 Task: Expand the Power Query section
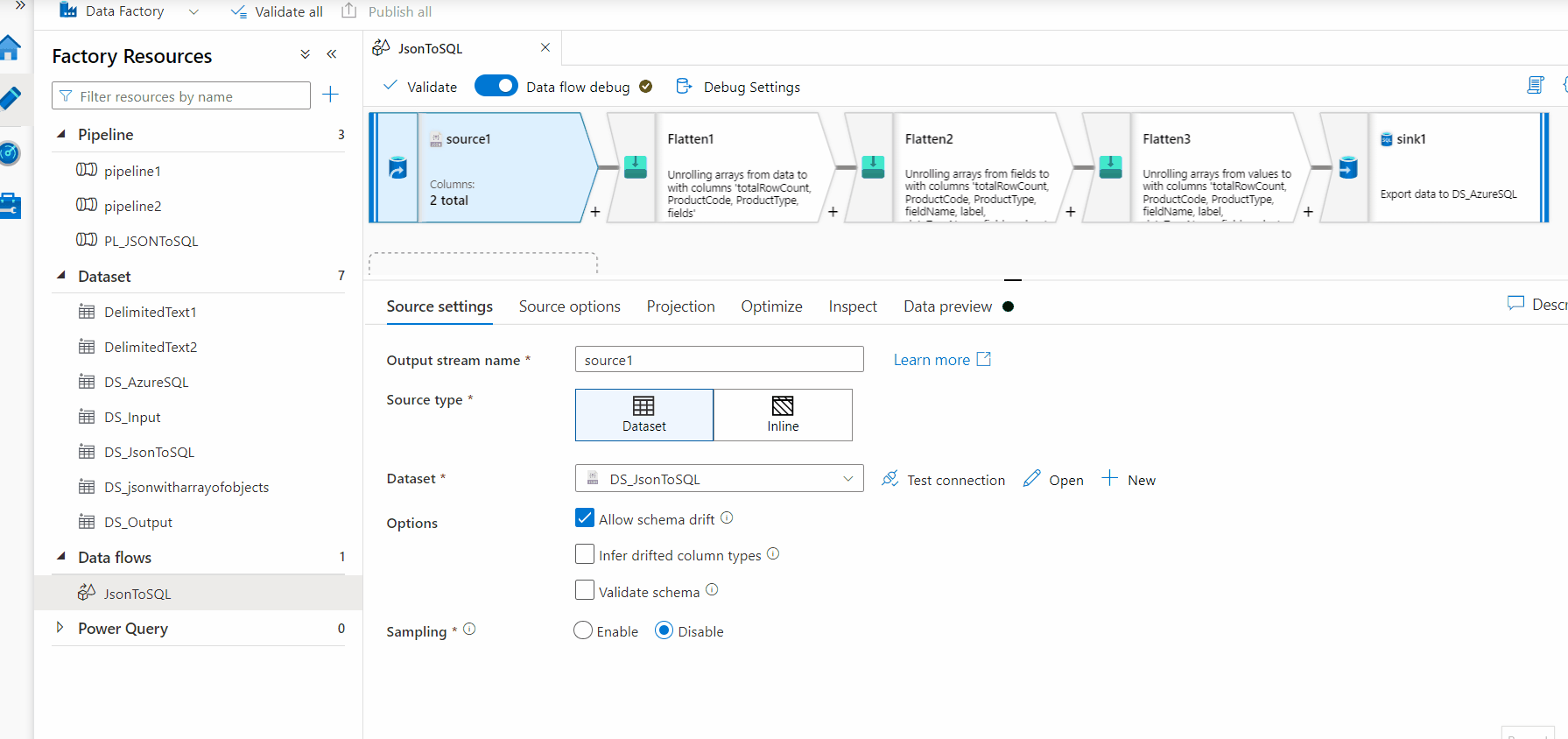pos(60,628)
